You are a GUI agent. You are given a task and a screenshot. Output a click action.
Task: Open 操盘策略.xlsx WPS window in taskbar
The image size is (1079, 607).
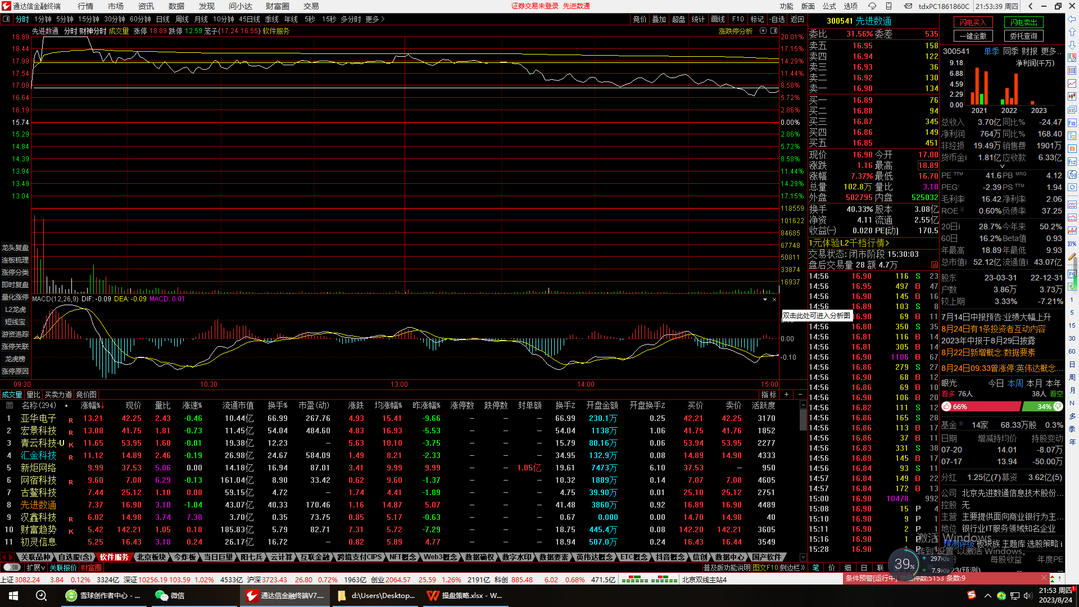(464, 595)
